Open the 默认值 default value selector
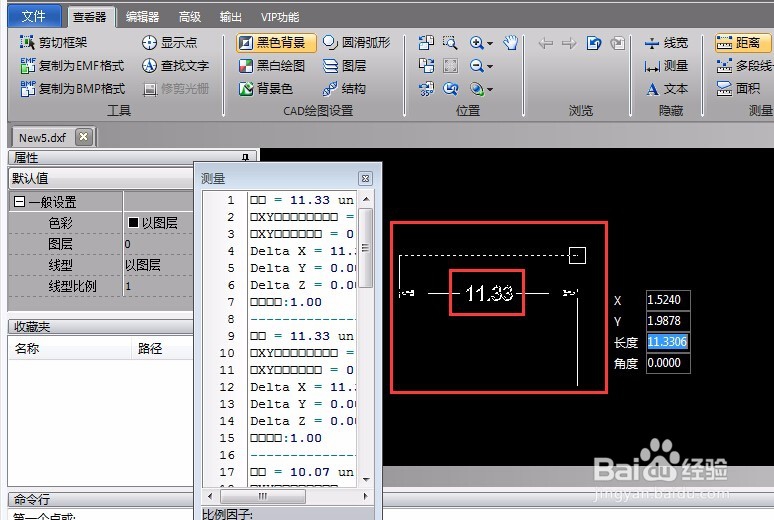This screenshot has height=520, width=774. [101, 178]
